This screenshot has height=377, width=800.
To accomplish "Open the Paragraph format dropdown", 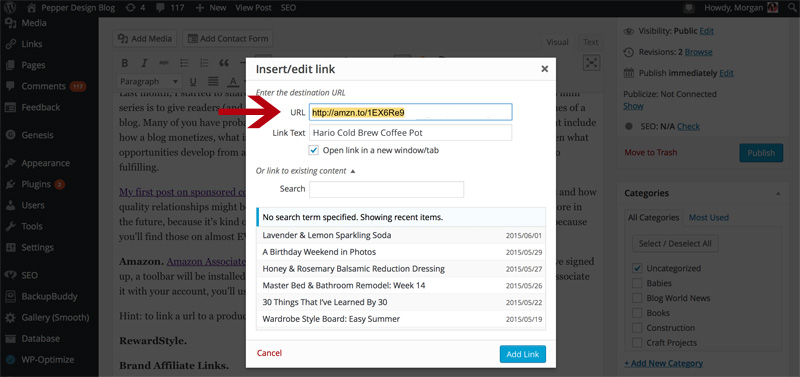I will (149, 82).
